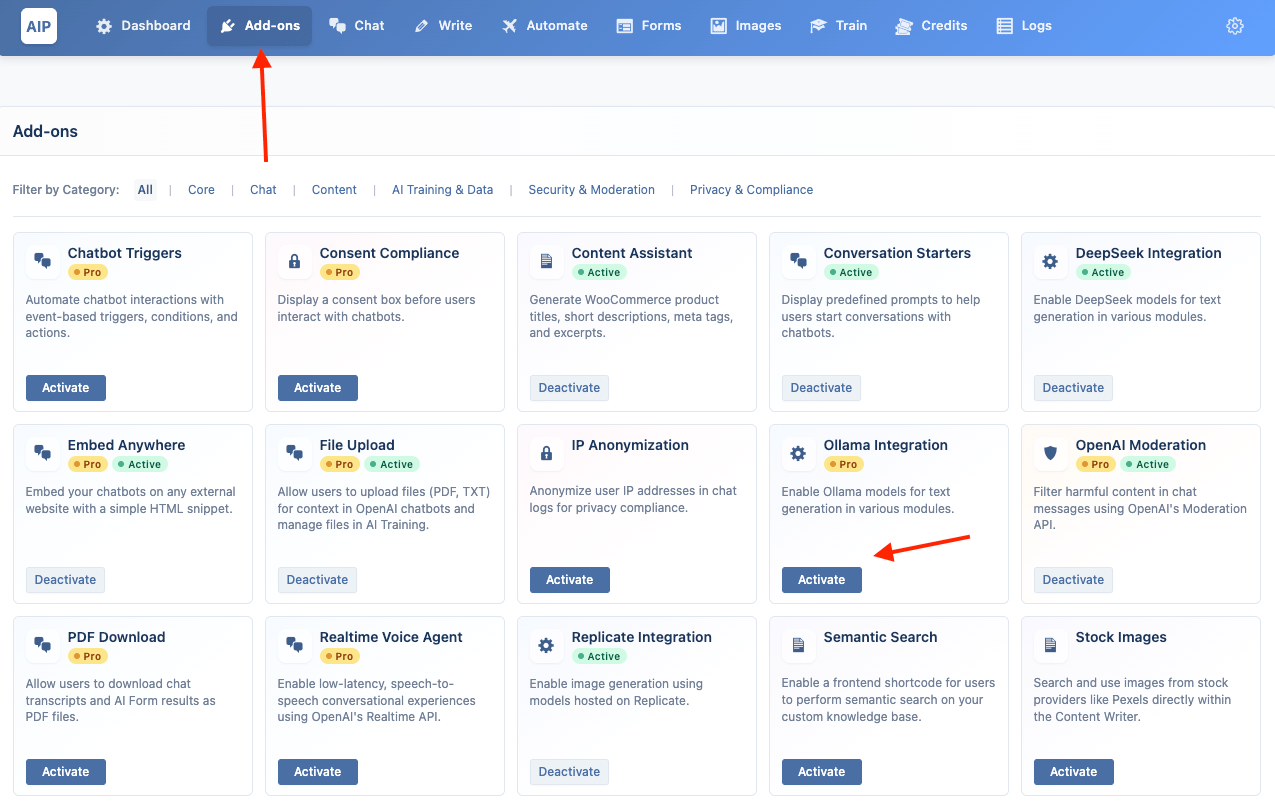1275x802 pixels.
Task: Filter by Security & Moderation
Action: (591, 190)
